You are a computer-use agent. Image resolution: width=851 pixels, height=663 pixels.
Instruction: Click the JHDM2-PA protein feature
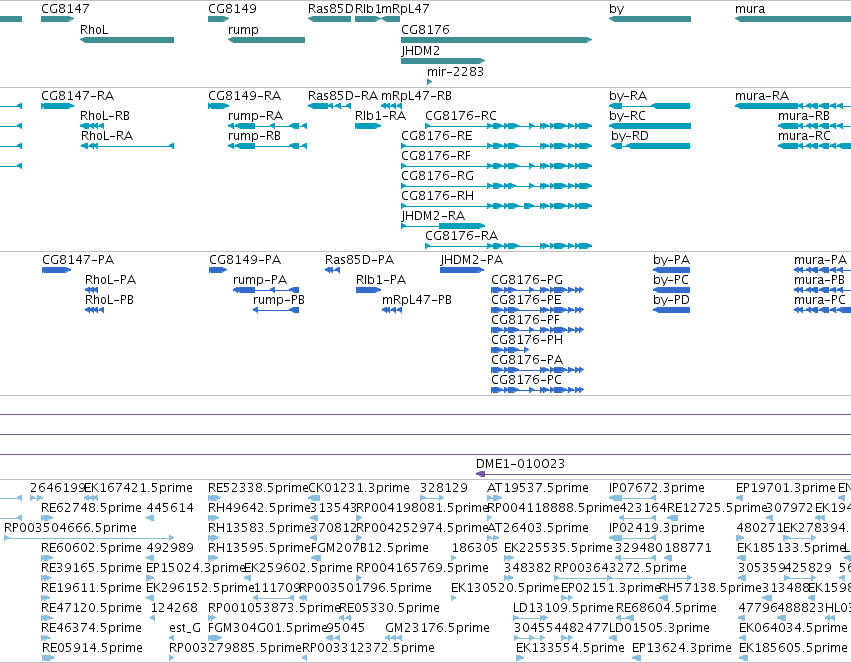[x=462, y=270]
